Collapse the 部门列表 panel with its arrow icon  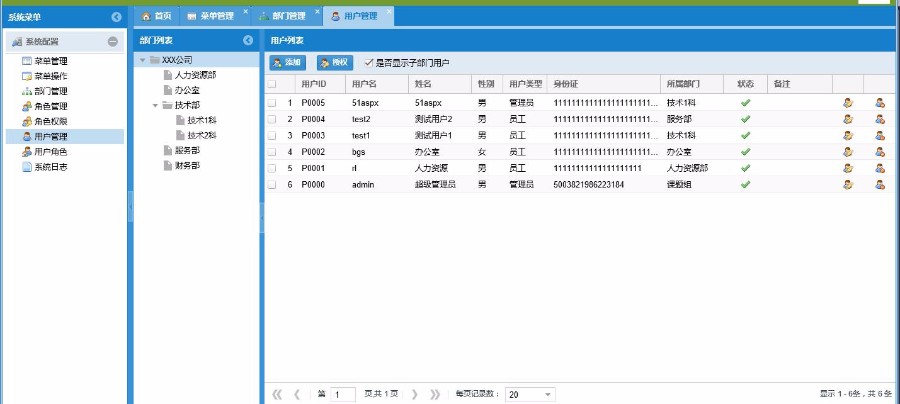(248, 41)
